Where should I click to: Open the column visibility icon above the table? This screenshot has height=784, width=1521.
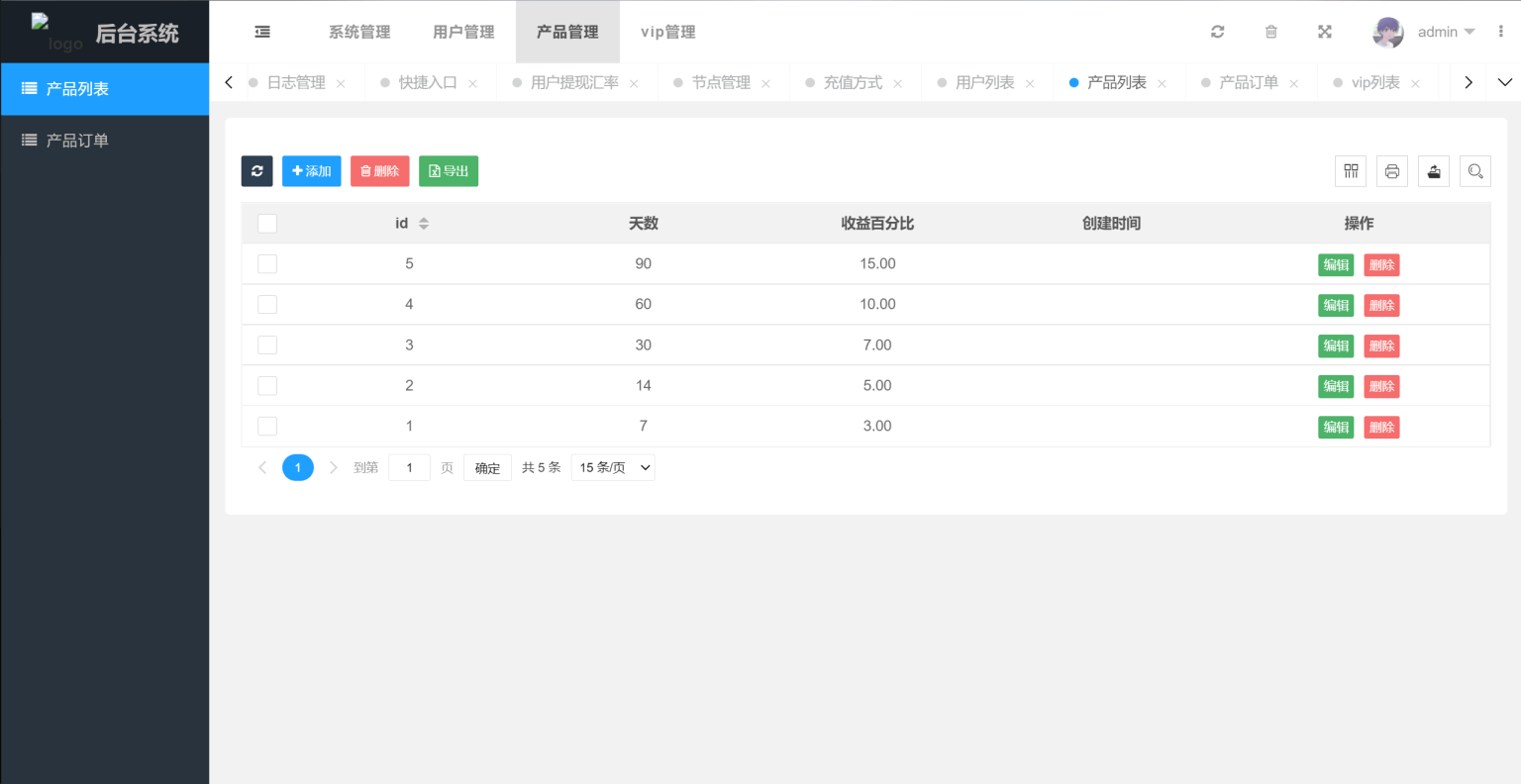(x=1350, y=170)
